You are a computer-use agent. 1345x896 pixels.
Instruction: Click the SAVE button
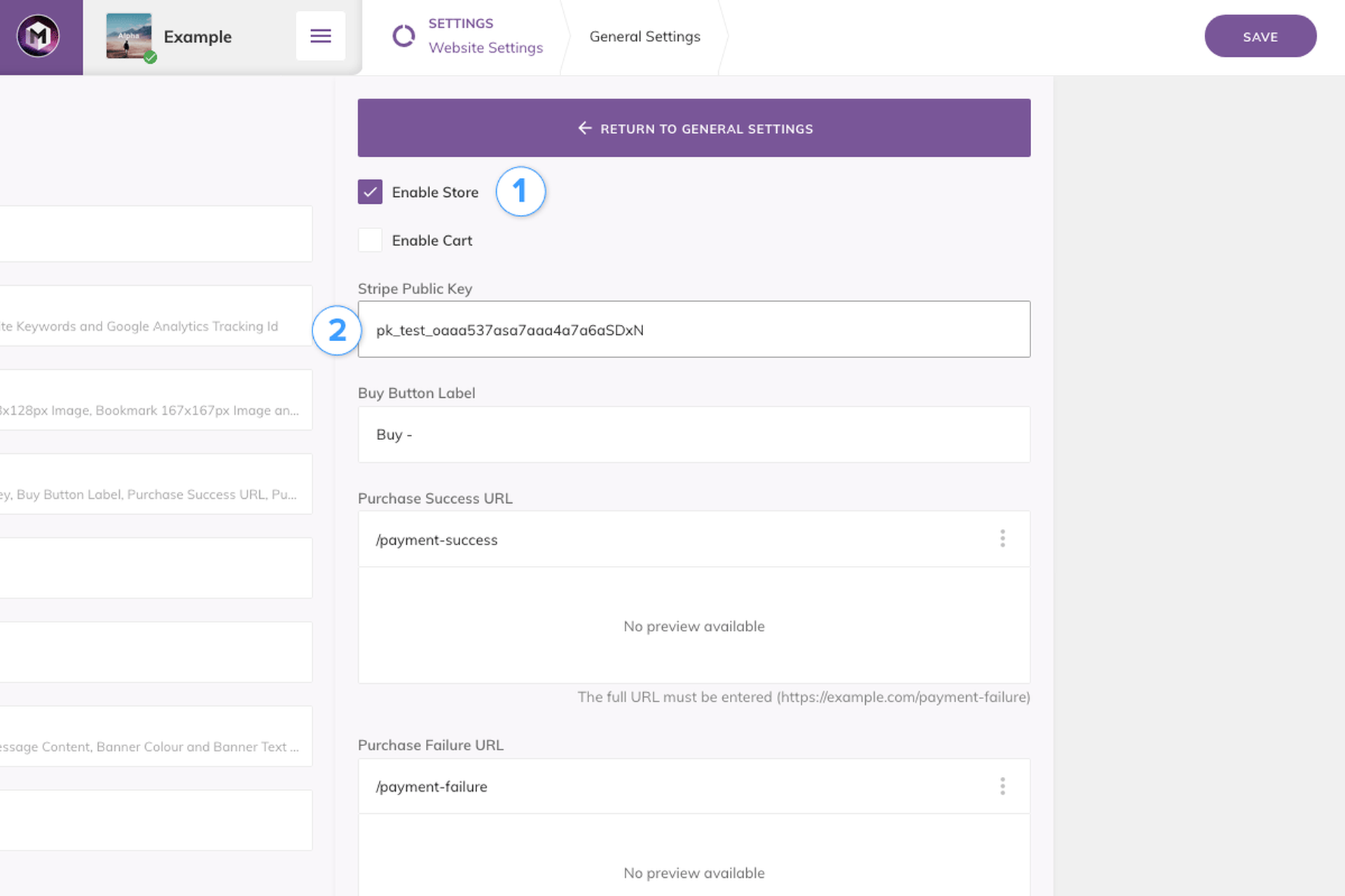tap(1260, 36)
